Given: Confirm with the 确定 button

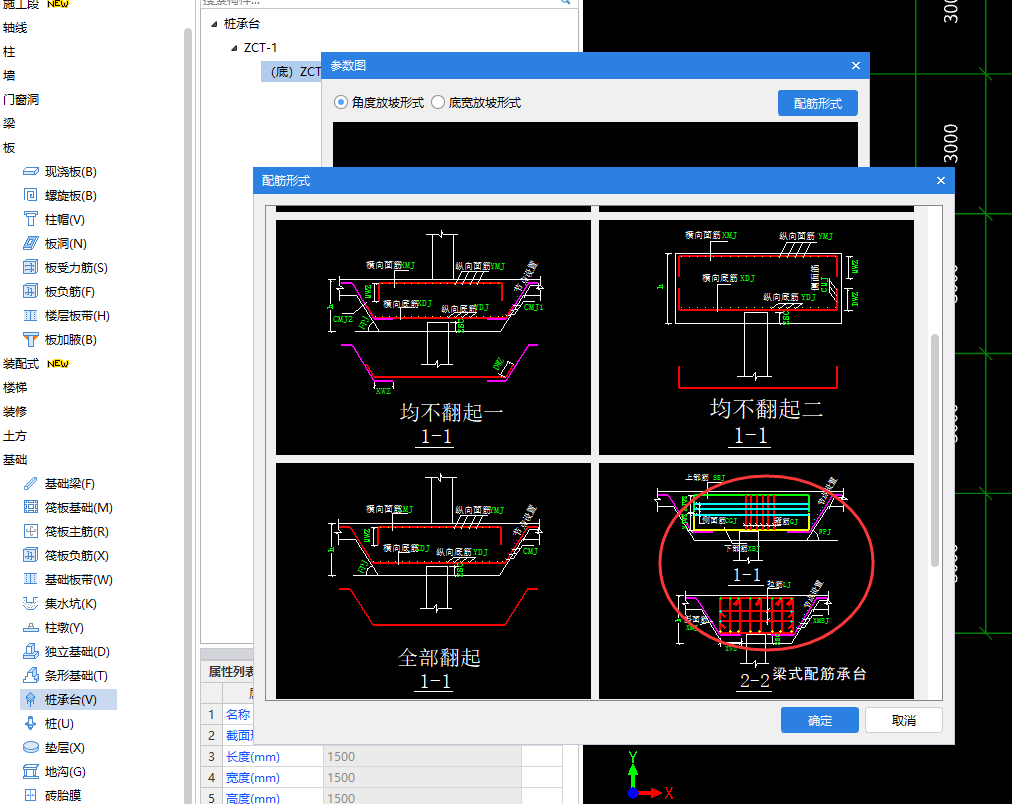Looking at the screenshot, I should pos(820,720).
